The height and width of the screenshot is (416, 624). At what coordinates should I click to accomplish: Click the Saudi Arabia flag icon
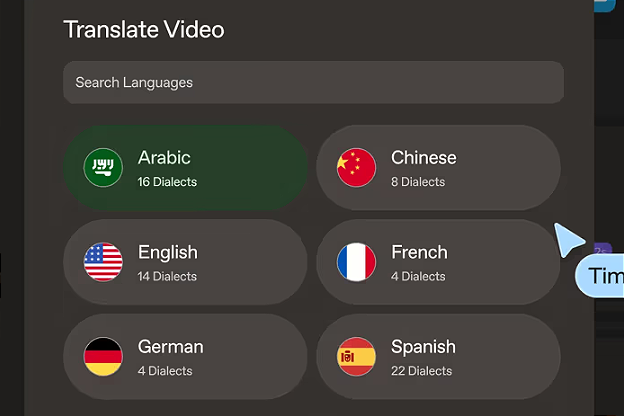[x=103, y=168]
